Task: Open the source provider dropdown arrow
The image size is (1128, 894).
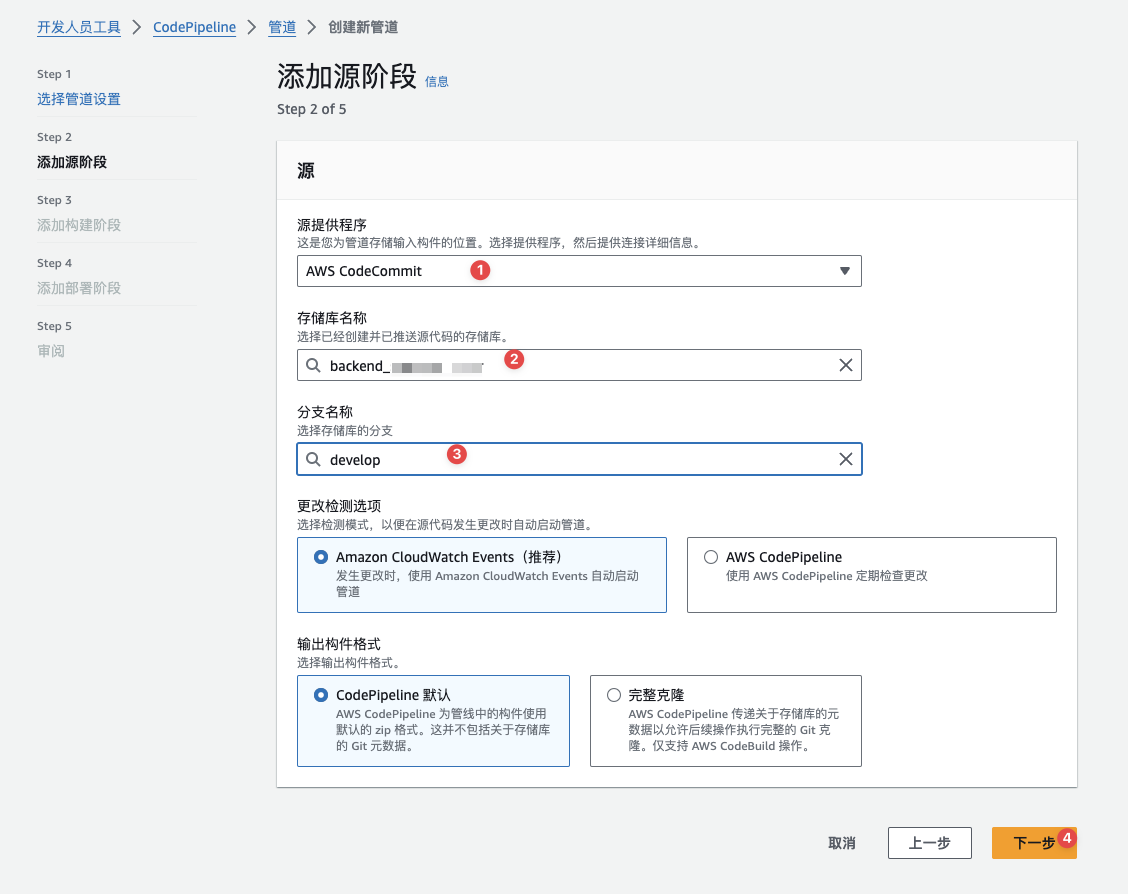Action: [845, 271]
